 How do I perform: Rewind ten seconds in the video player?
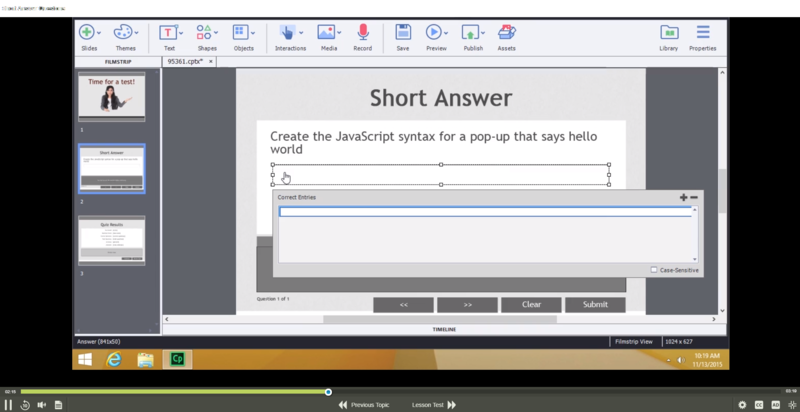(x=25, y=405)
